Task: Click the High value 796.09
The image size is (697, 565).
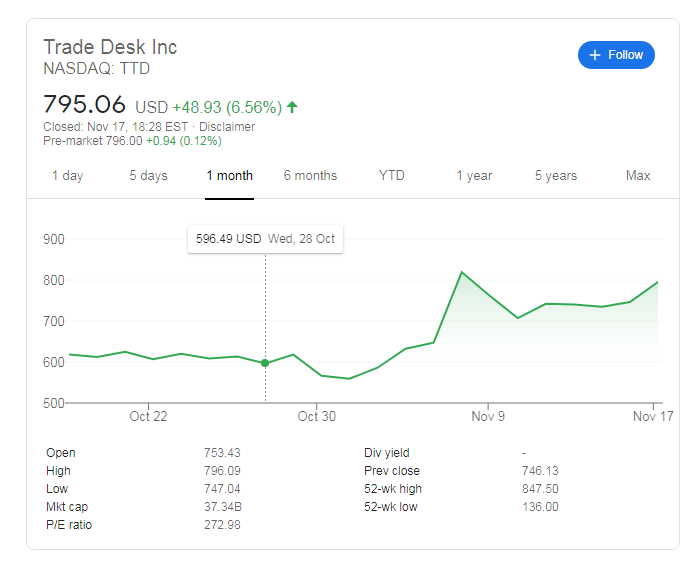Action: click(x=222, y=471)
